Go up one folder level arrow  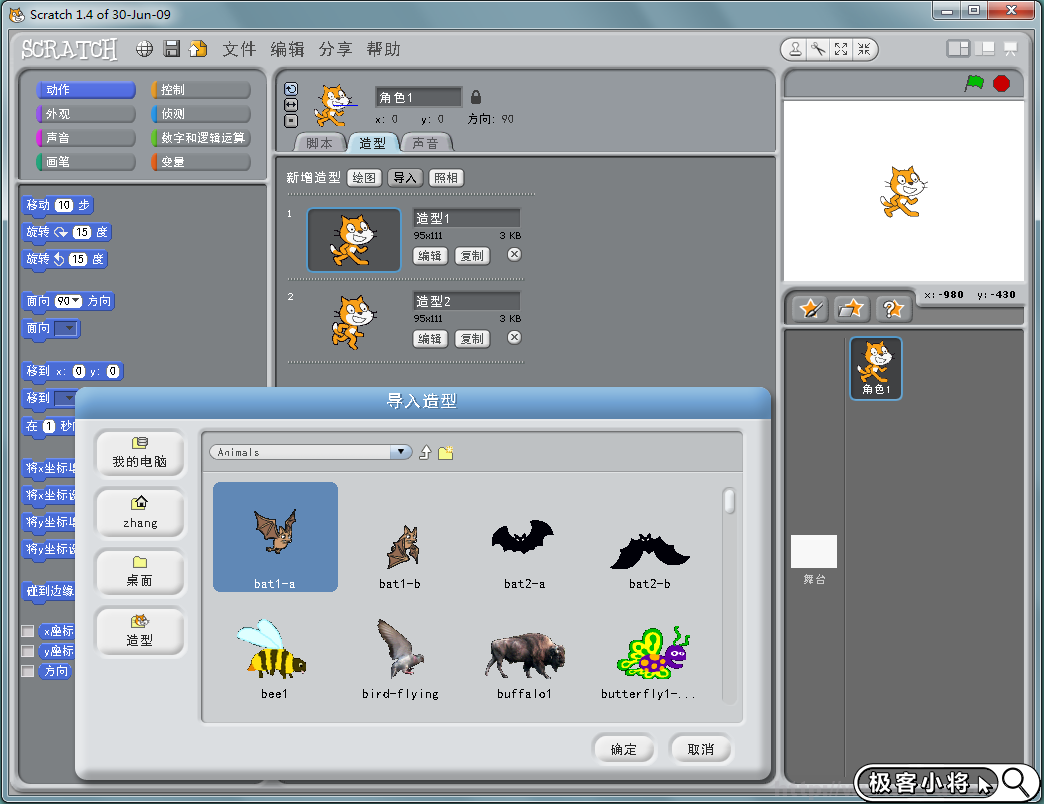coord(425,453)
